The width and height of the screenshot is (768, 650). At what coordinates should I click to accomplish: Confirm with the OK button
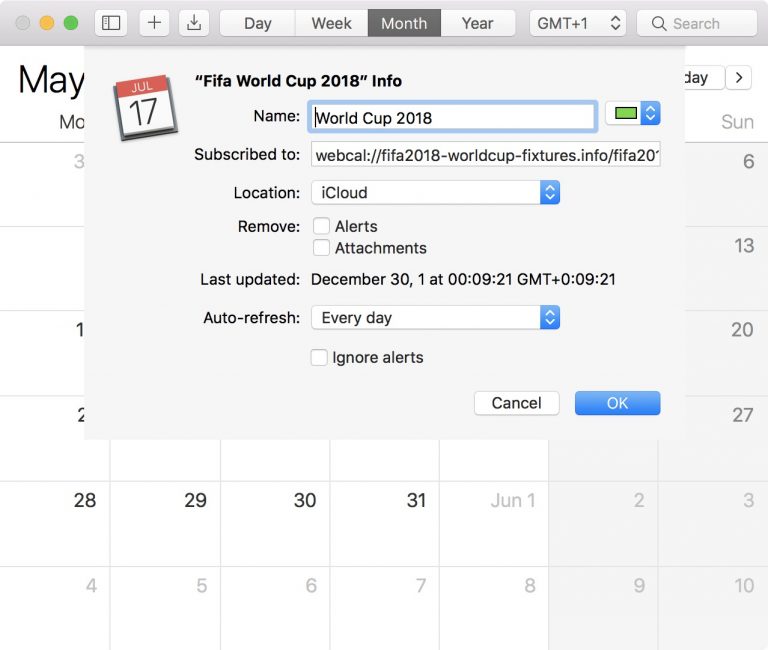[x=617, y=403]
